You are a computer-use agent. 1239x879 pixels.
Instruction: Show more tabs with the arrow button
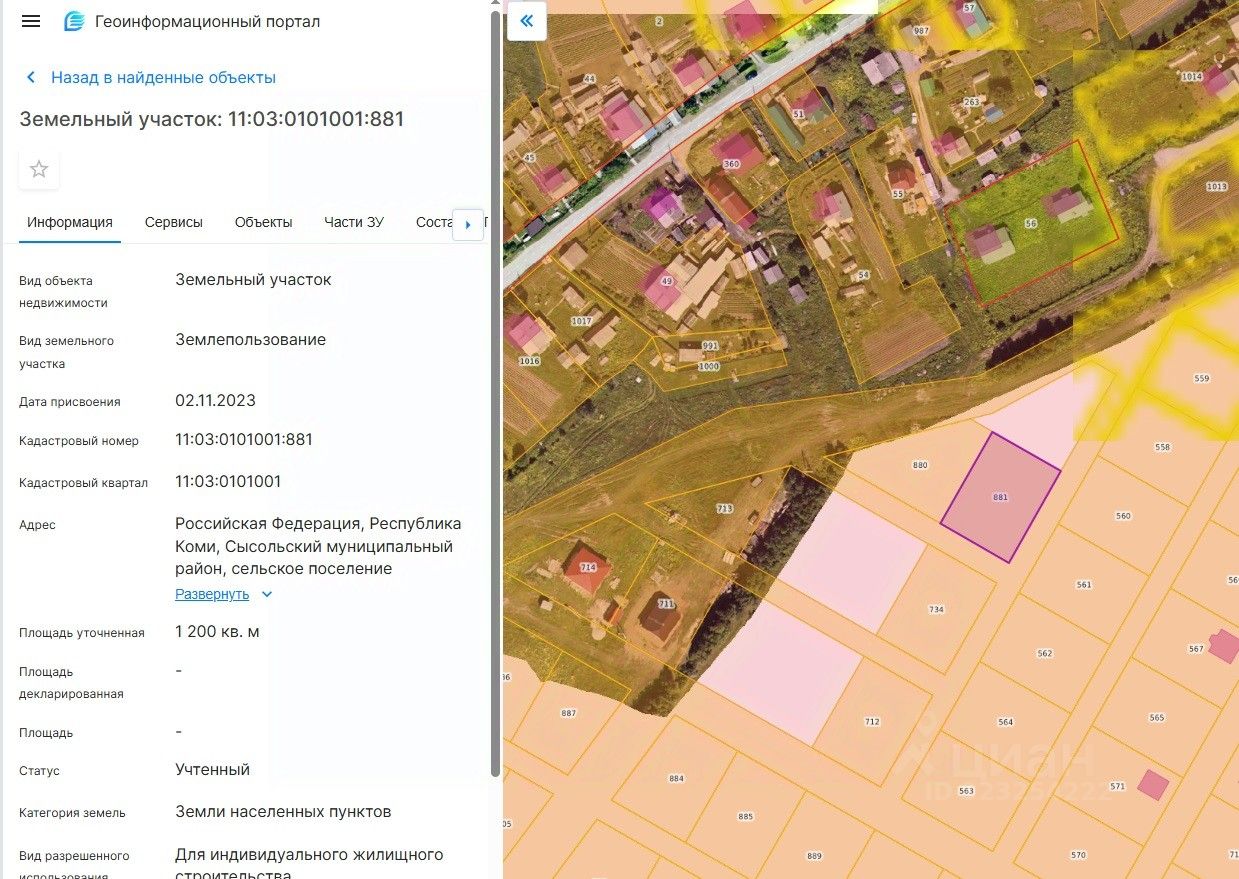click(x=468, y=224)
